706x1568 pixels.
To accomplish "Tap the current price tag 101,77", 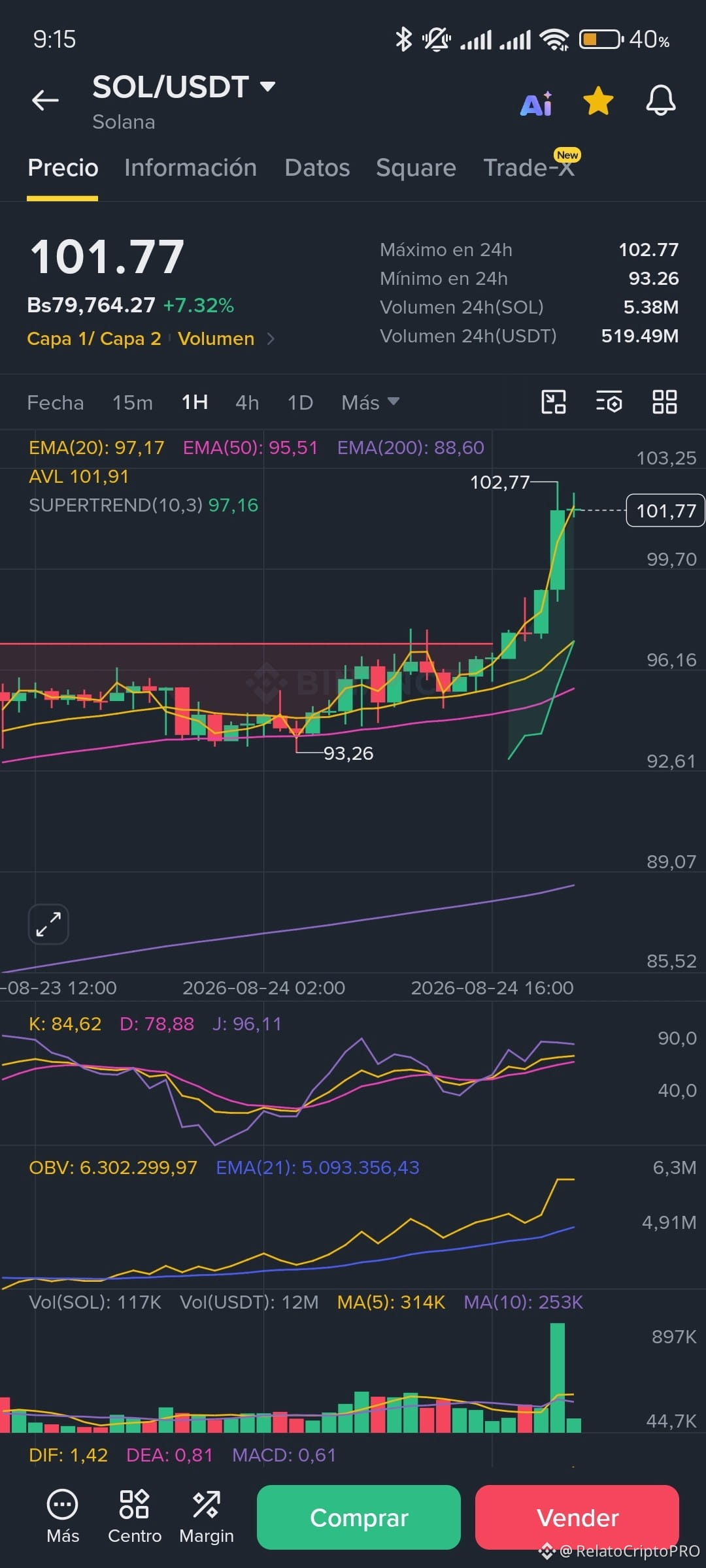I will [665, 510].
